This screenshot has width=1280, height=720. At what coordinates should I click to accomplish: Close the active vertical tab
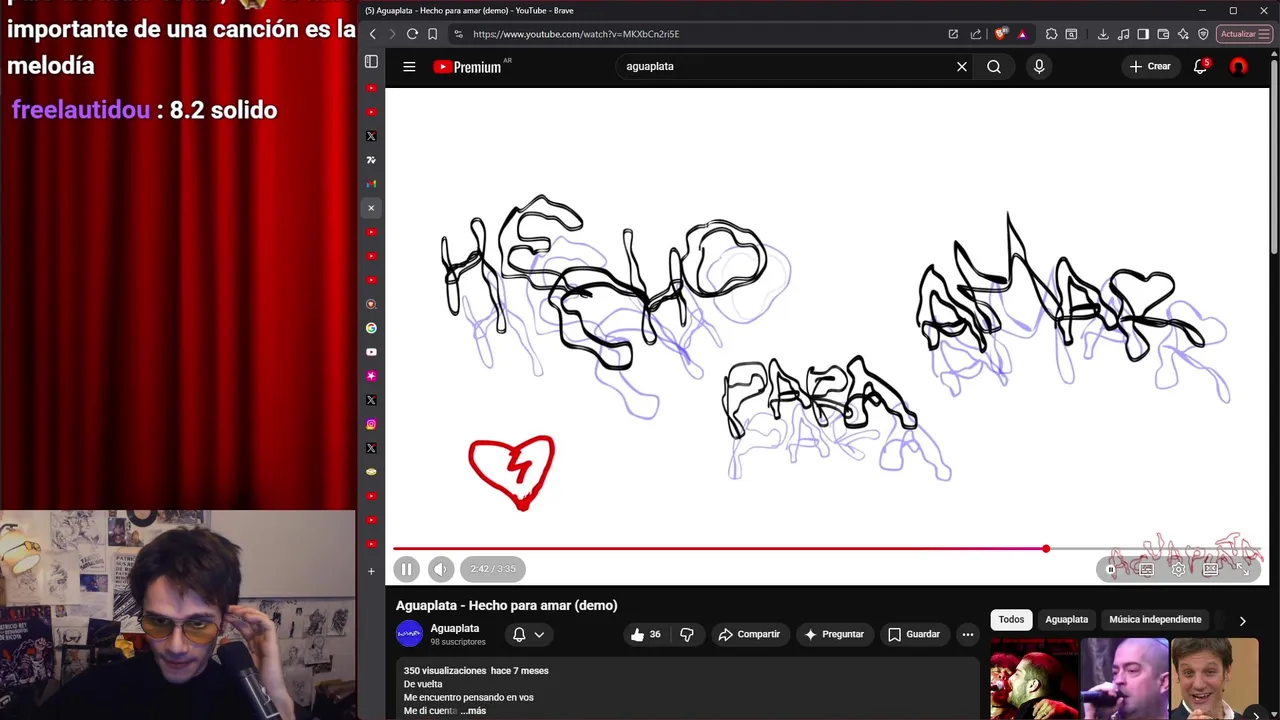pyautogui.click(x=371, y=208)
